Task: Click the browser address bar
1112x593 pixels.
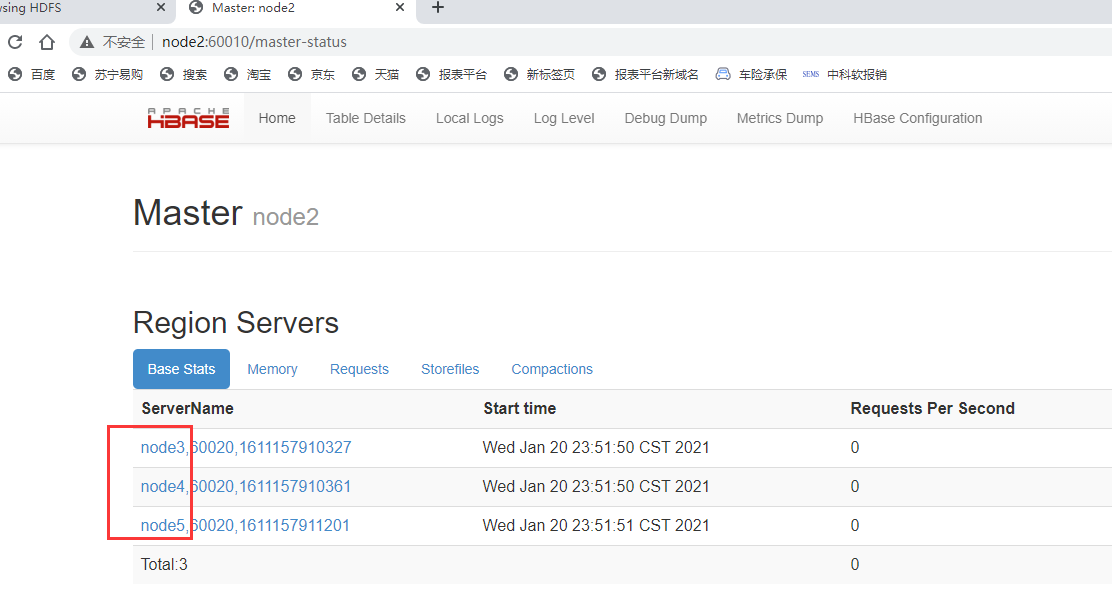Action: [x=300, y=42]
